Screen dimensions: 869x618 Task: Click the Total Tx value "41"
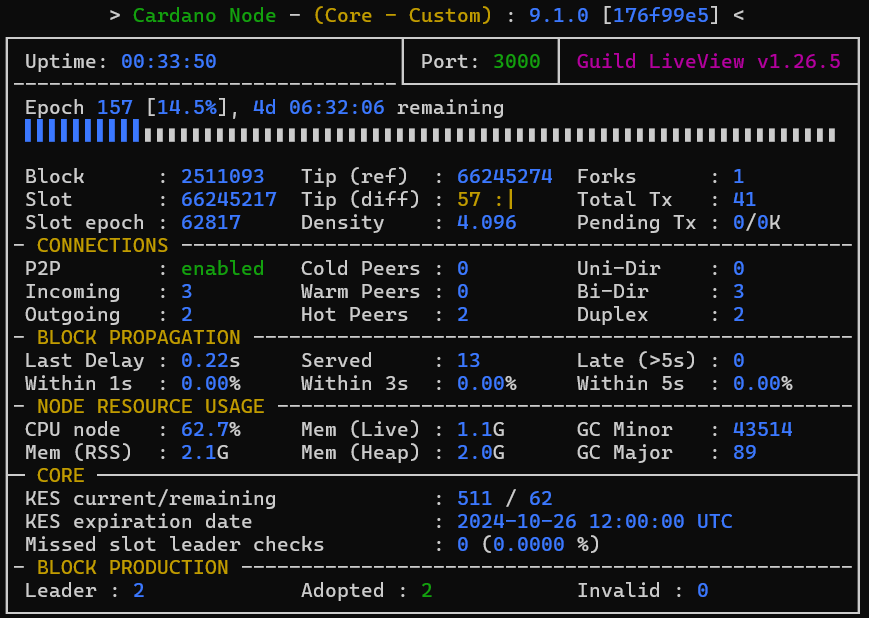tap(744, 200)
